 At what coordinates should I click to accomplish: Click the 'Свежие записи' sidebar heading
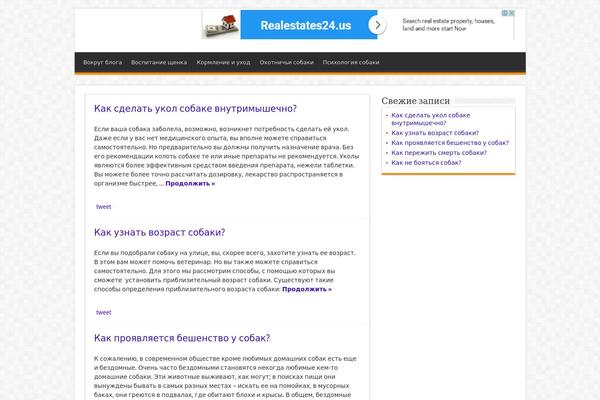click(x=416, y=101)
